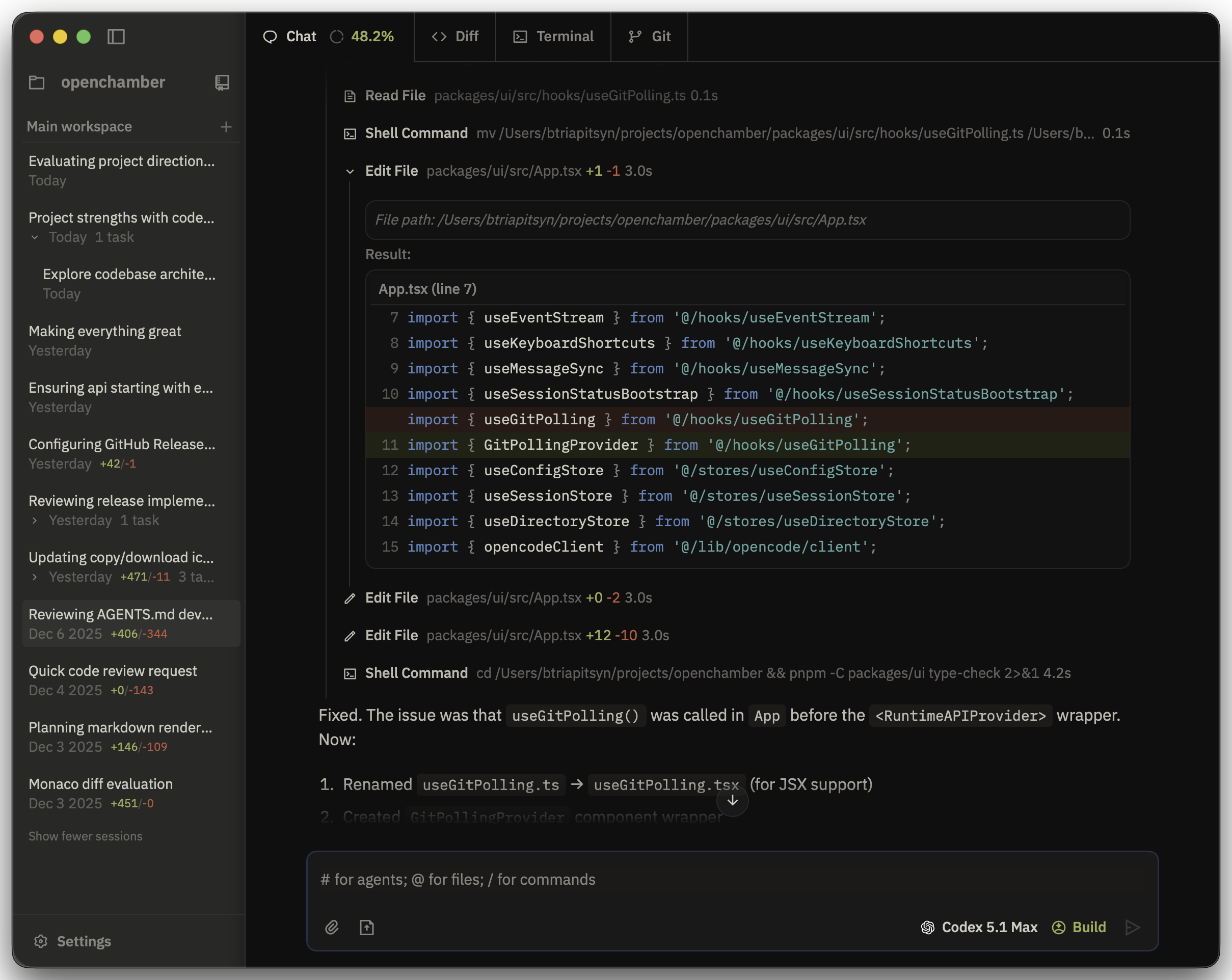Click Shell Command mv useGitPolling.ts entry
Viewport: 1232px width, 980px height.
click(736, 133)
